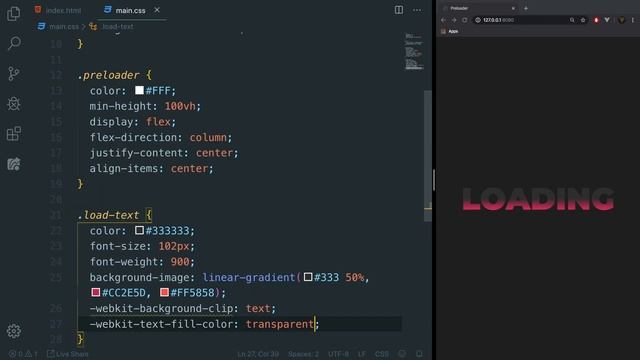The height and width of the screenshot is (360, 640).
Task: Open notifications bell in status bar
Action: (419, 354)
